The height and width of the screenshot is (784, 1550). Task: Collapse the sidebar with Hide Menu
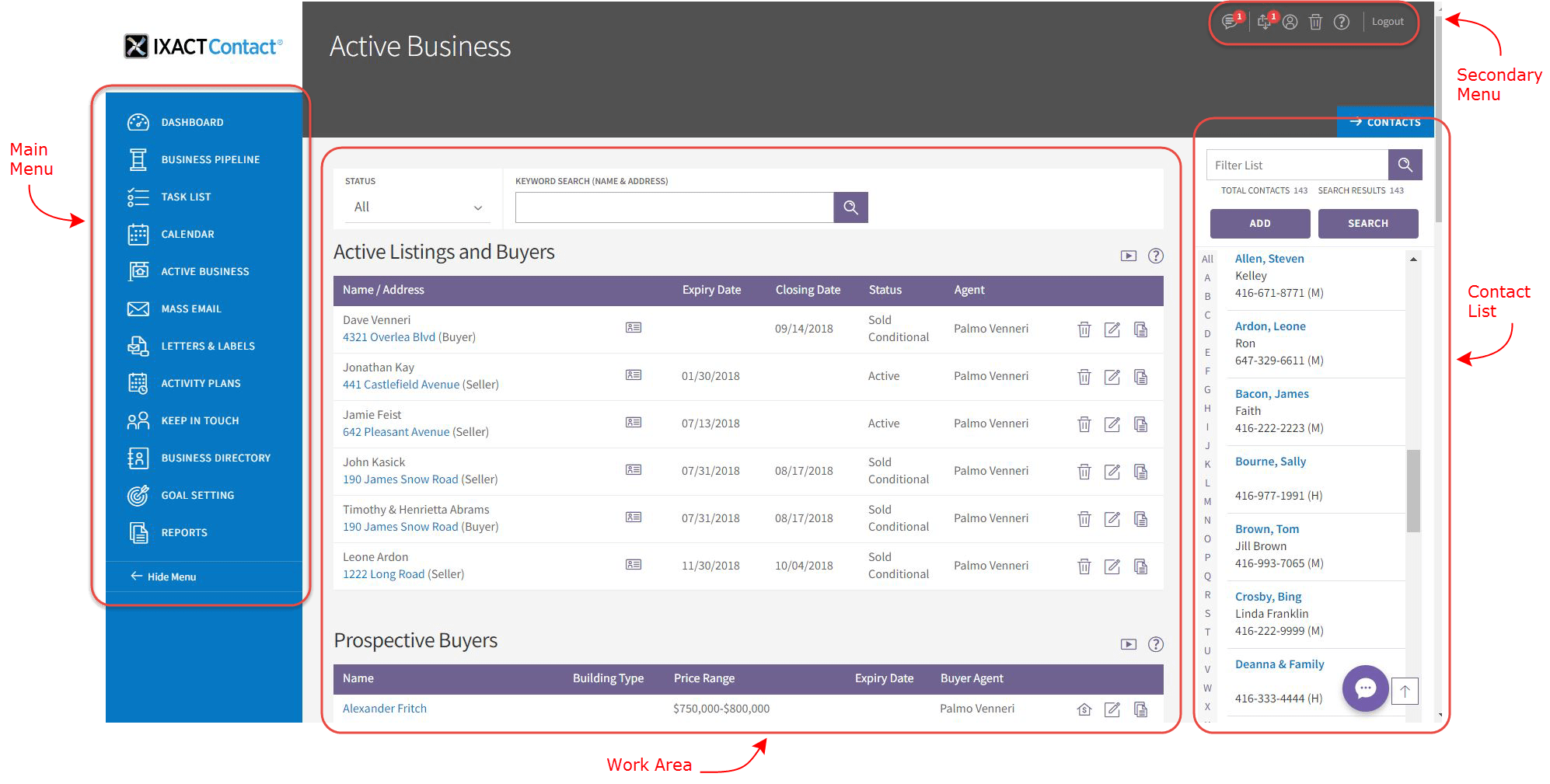click(163, 577)
